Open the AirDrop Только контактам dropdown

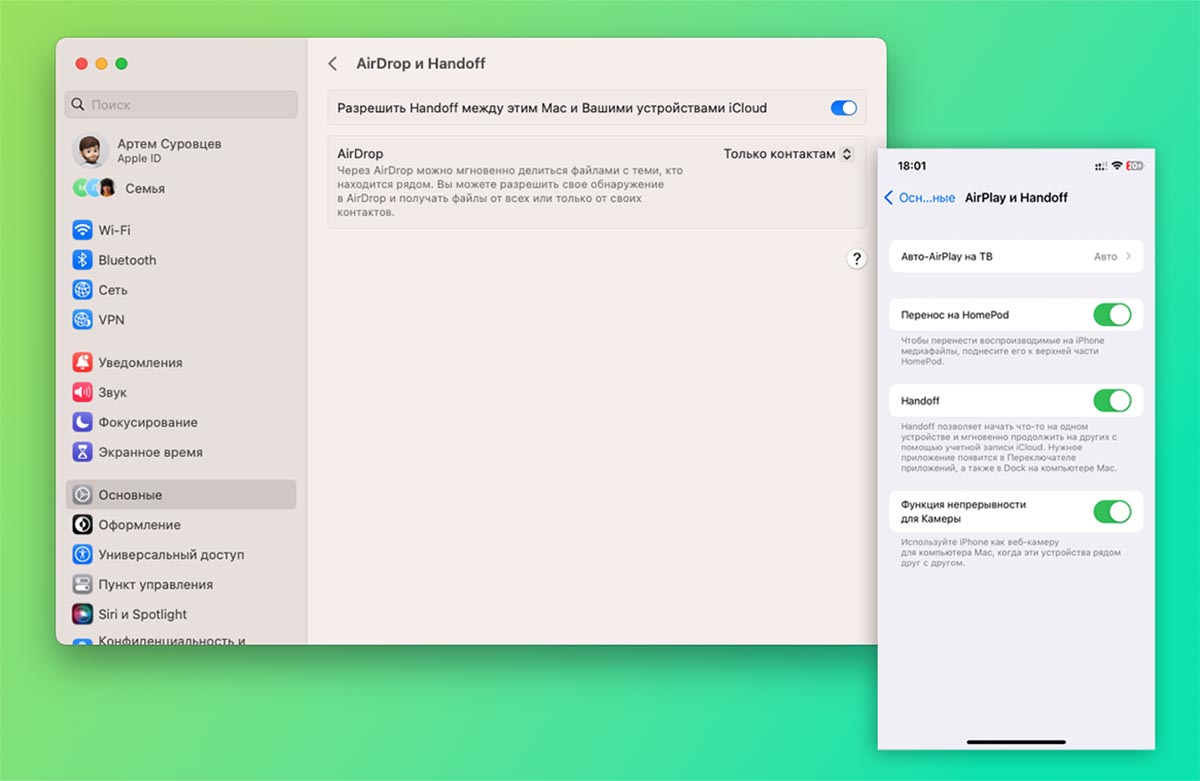(789, 154)
